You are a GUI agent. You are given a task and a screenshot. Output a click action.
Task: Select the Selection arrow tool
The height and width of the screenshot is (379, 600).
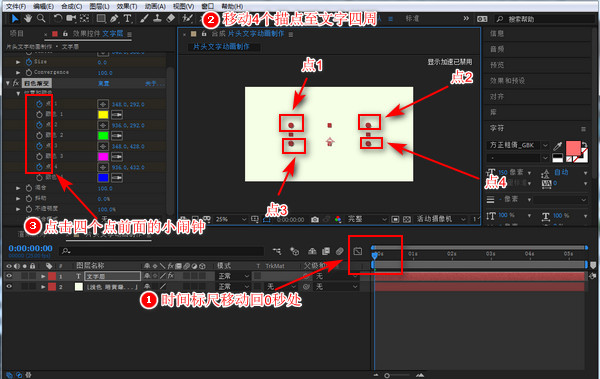[15, 18]
